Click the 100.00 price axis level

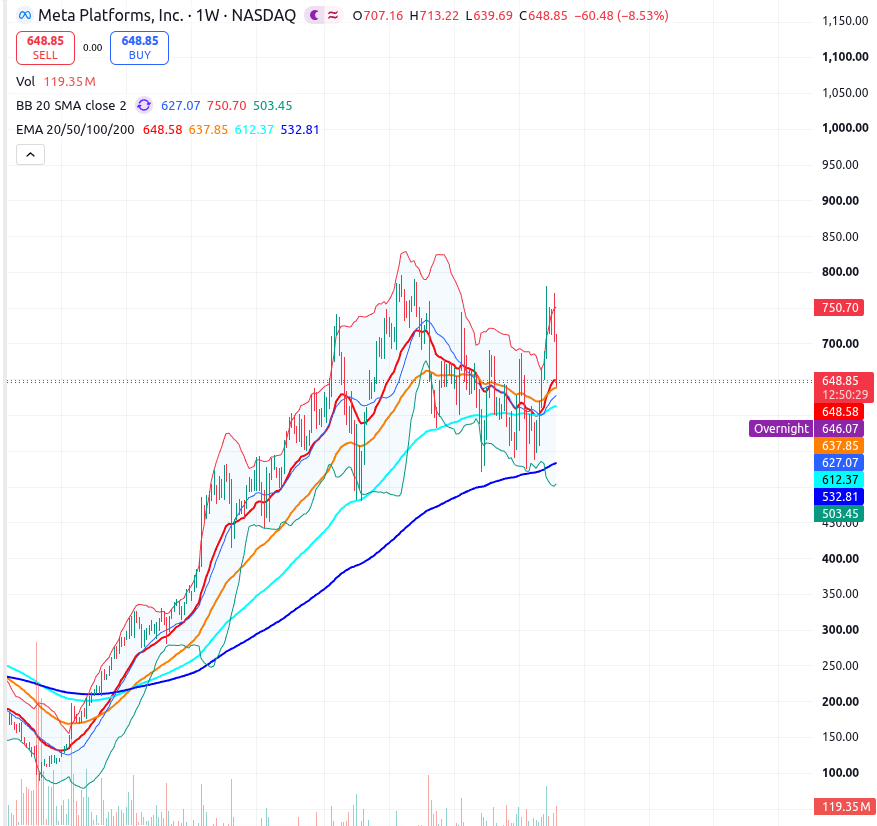[x=840, y=772]
